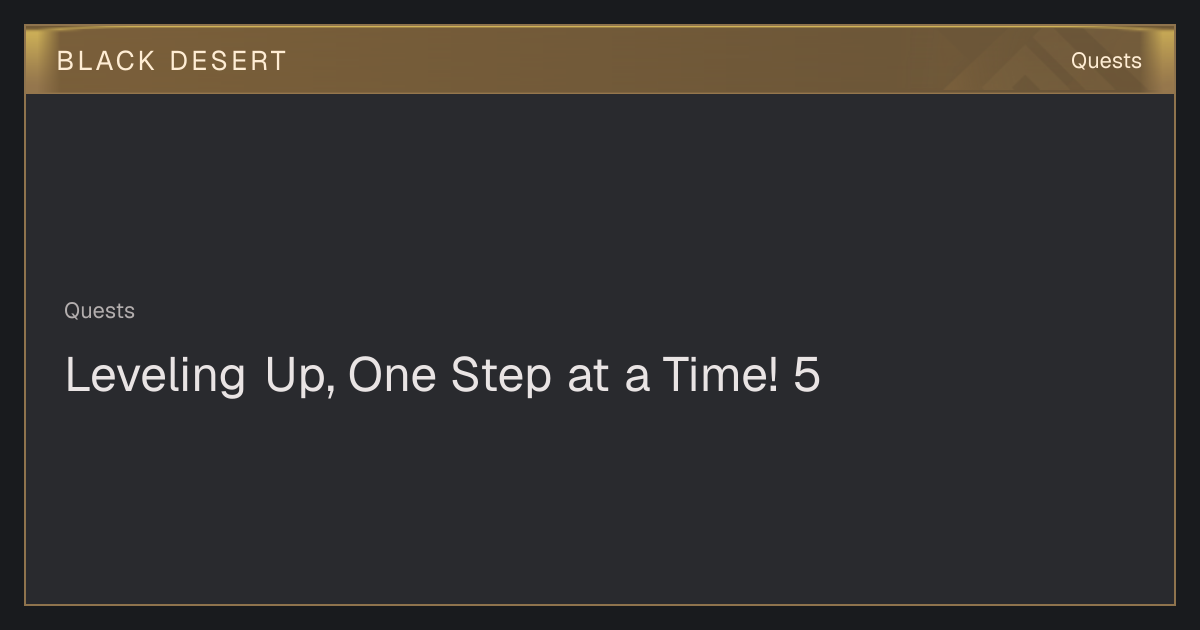Open the Quests link in the header

pos(1106,61)
